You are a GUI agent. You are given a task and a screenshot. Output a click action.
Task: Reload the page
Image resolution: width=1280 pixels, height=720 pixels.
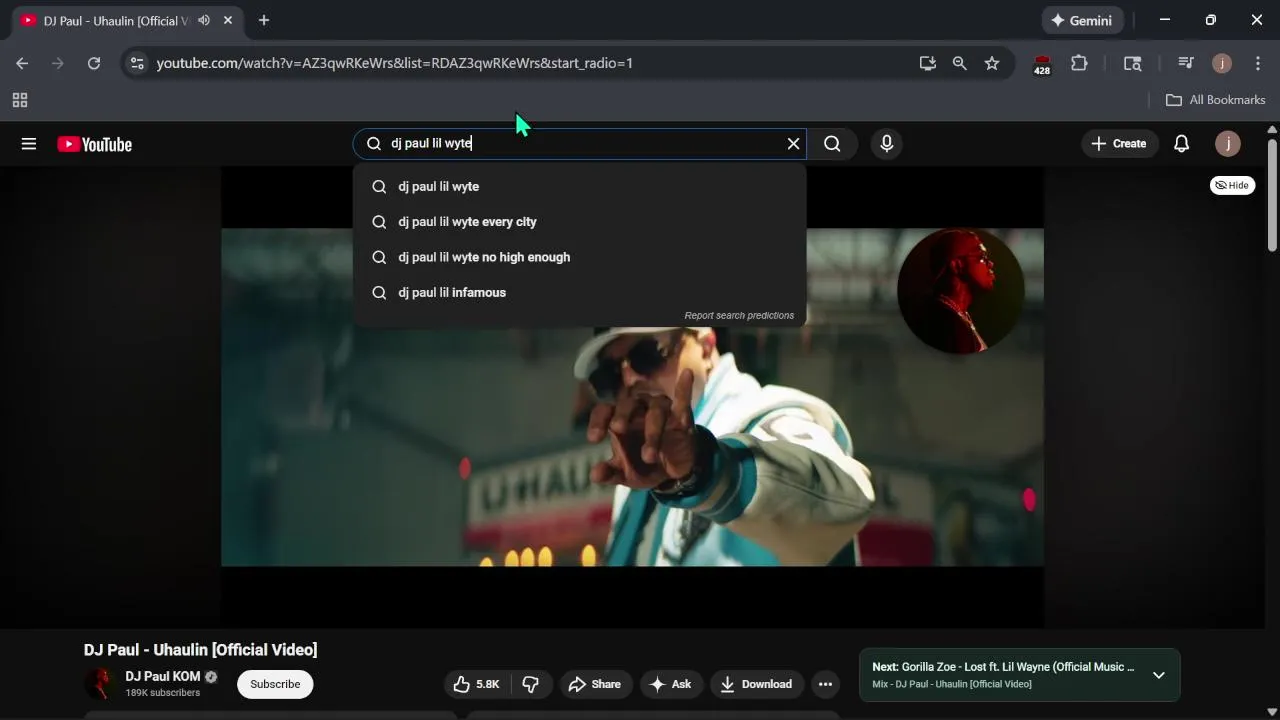[x=94, y=63]
